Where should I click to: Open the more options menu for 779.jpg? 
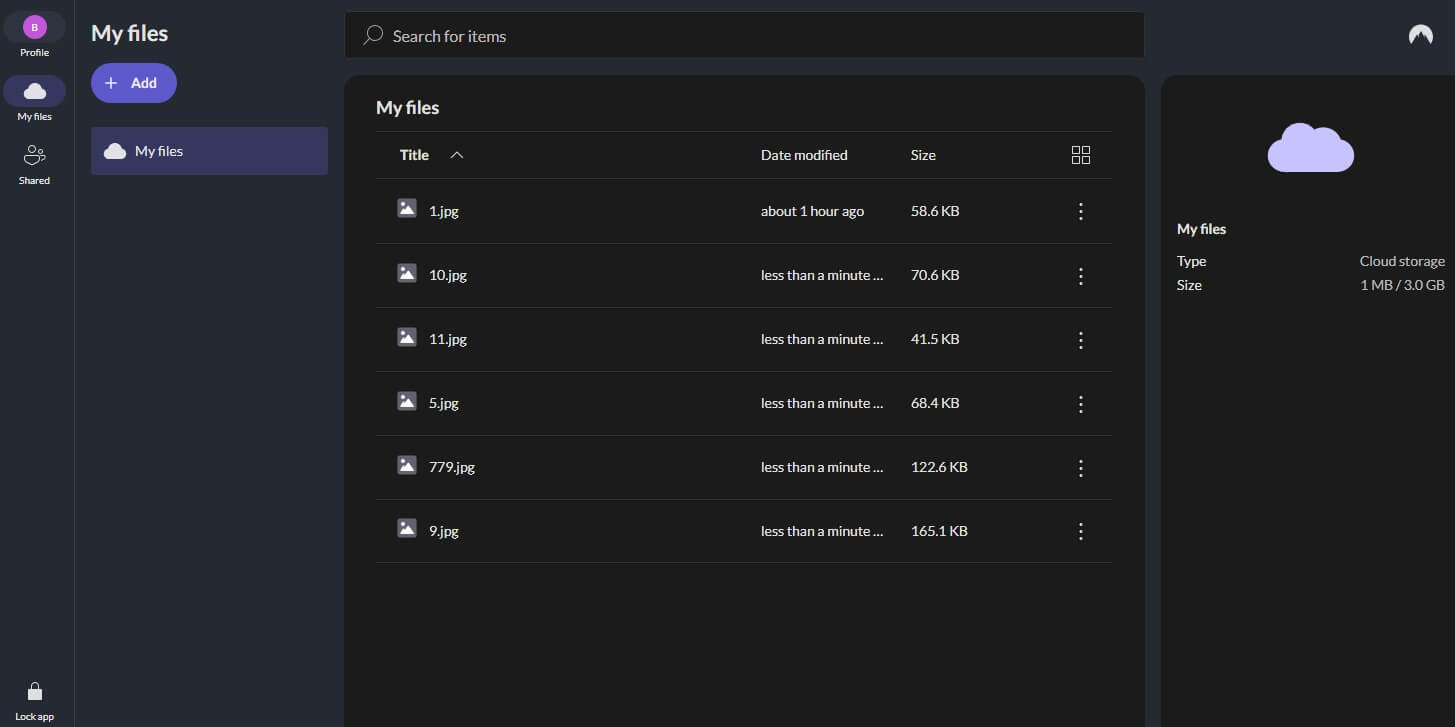[x=1080, y=467]
